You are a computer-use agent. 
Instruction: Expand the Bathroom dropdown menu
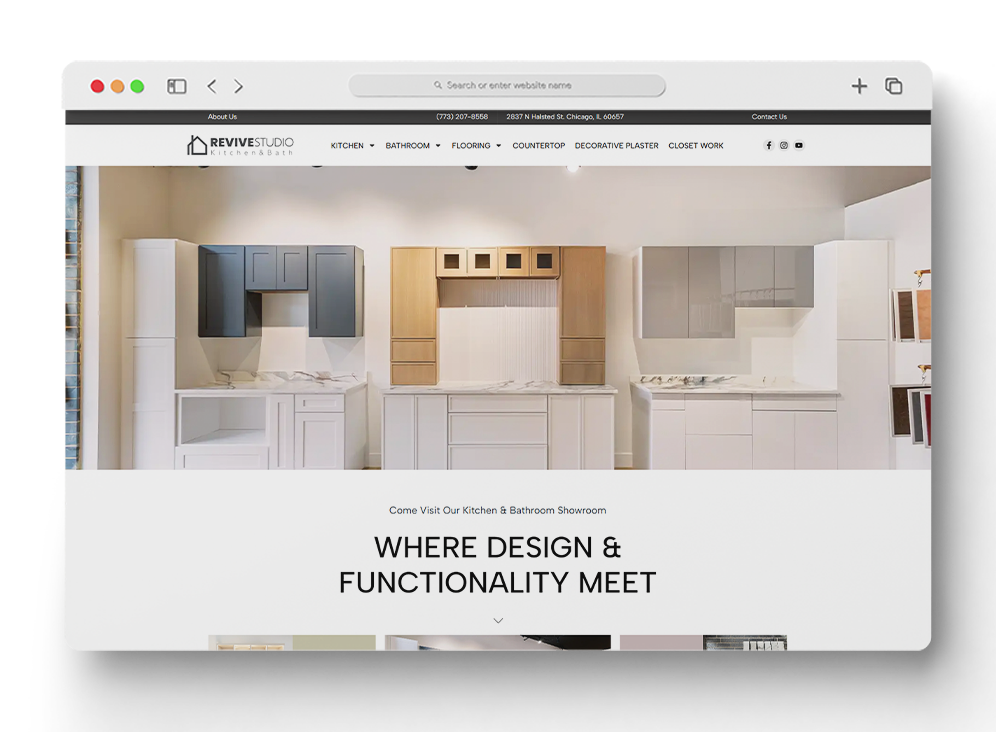coord(412,146)
